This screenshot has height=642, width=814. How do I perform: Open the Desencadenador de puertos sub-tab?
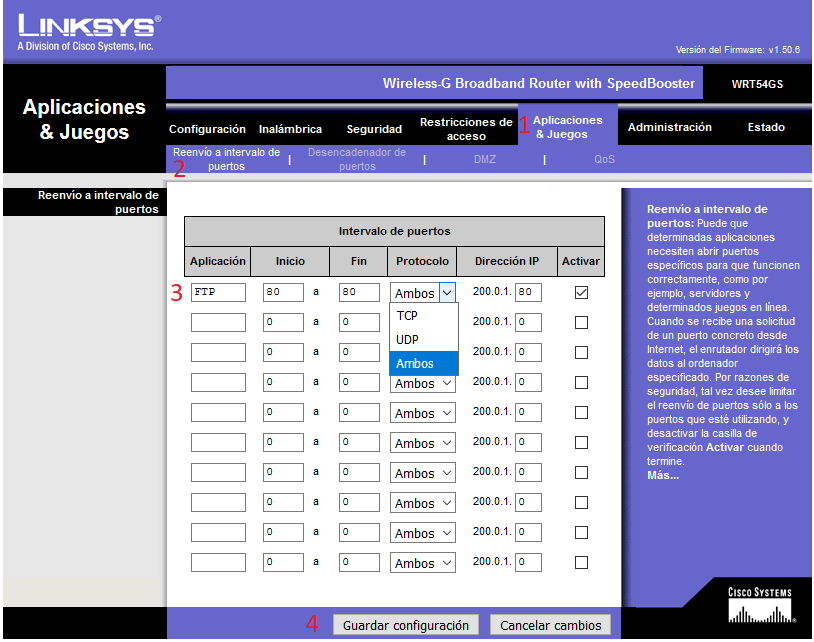pyautogui.click(x=357, y=159)
